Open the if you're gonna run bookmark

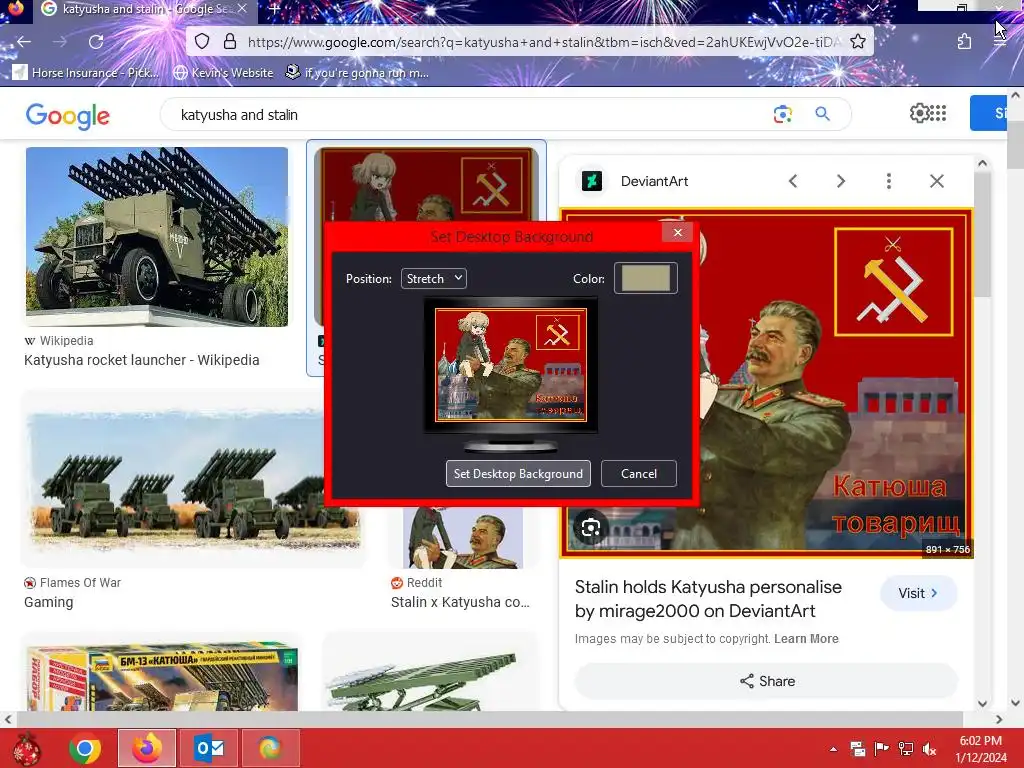tap(358, 72)
